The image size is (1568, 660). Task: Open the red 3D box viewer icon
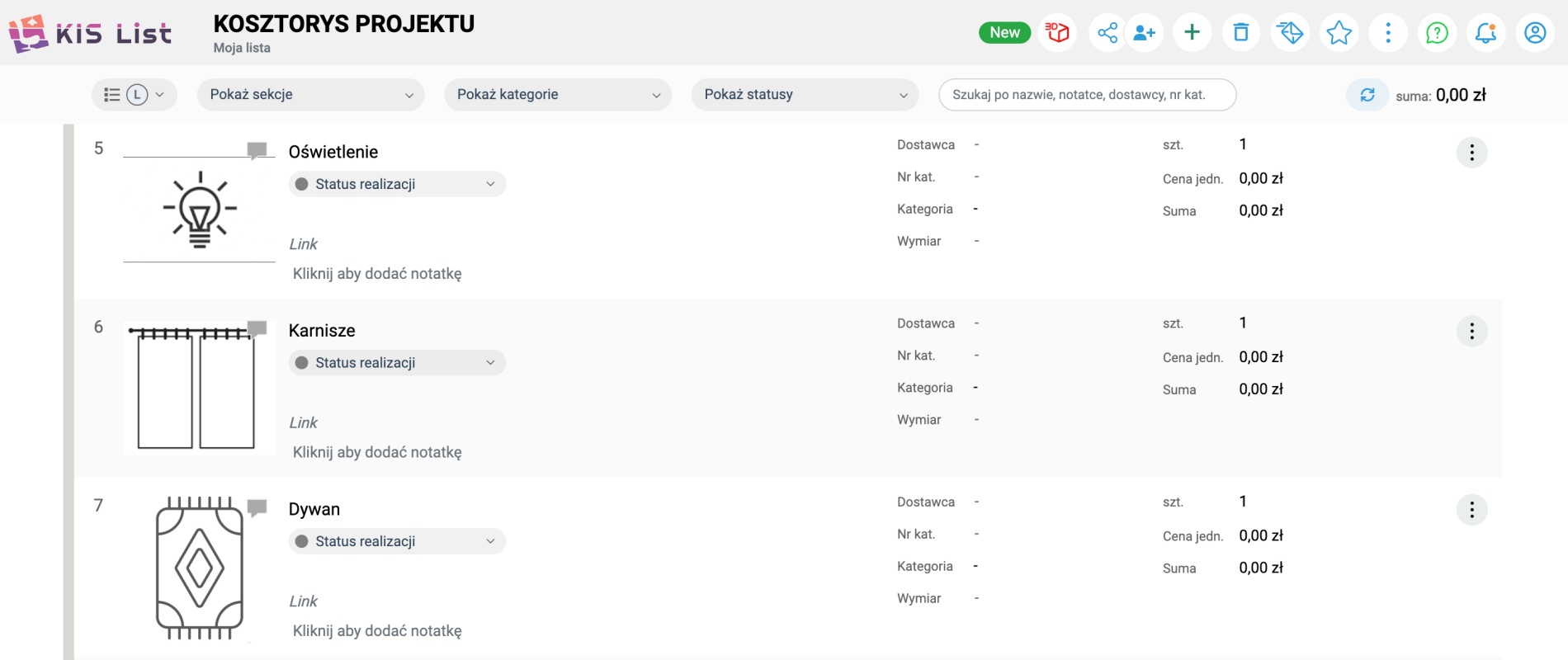click(x=1057, y=33)
